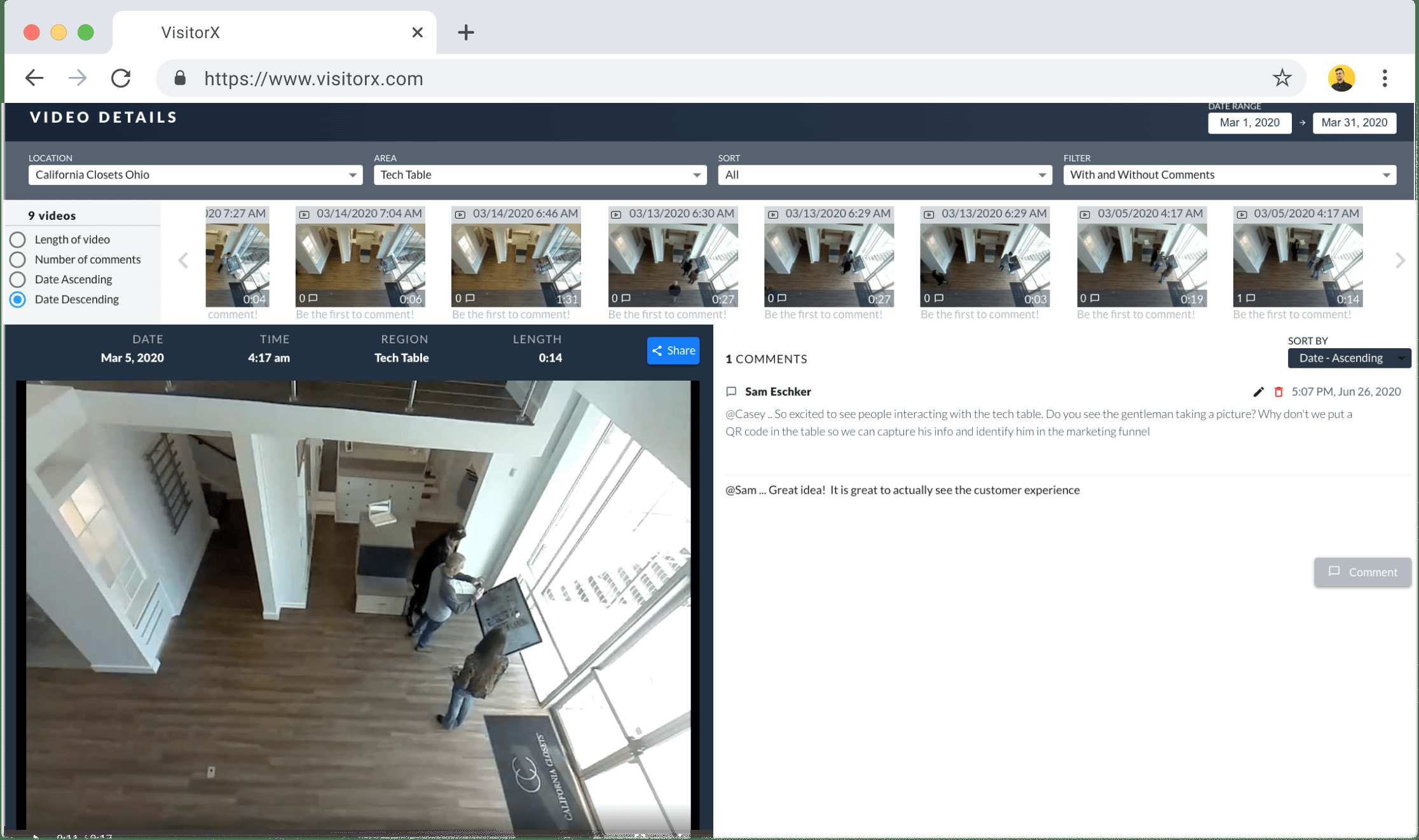Open browser three-dot menu

(x=1385, y=78)
